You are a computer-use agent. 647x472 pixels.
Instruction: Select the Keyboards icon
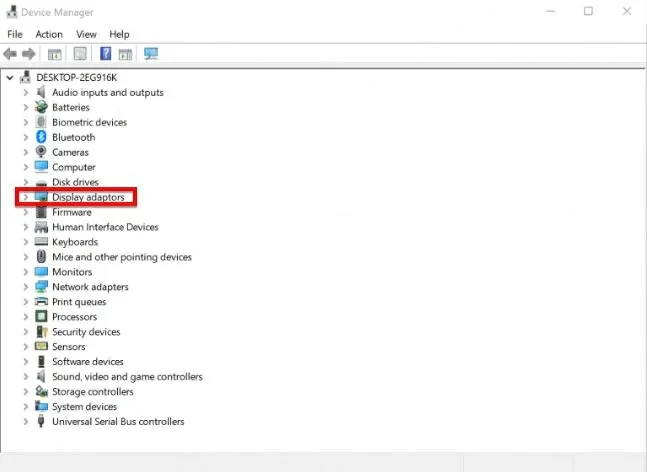click(41, 242)
